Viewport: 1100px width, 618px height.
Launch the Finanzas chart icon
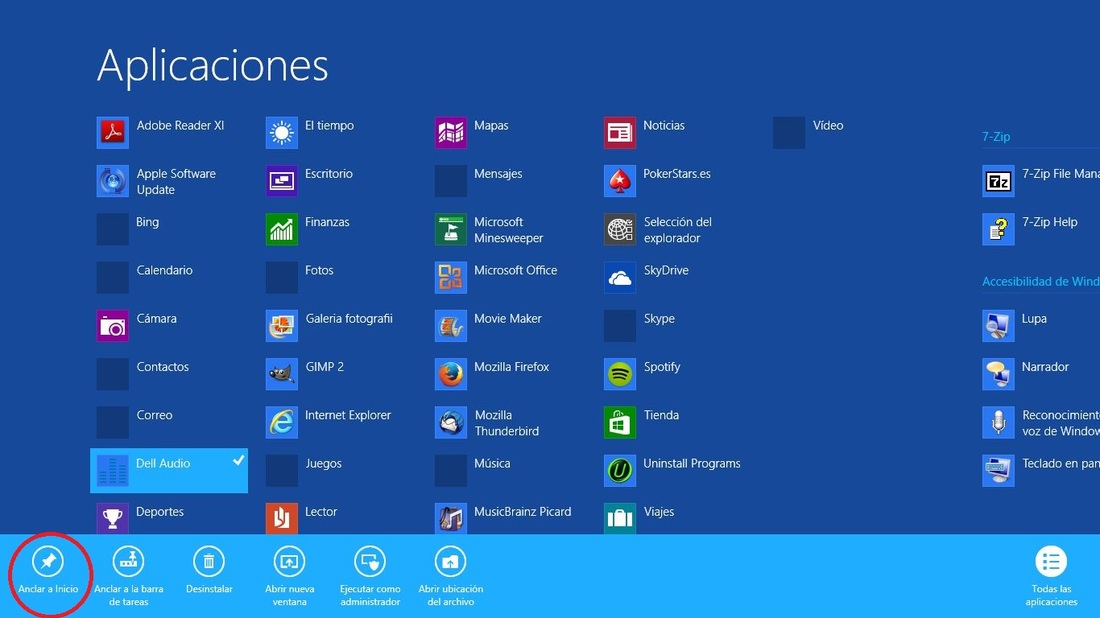281,229
